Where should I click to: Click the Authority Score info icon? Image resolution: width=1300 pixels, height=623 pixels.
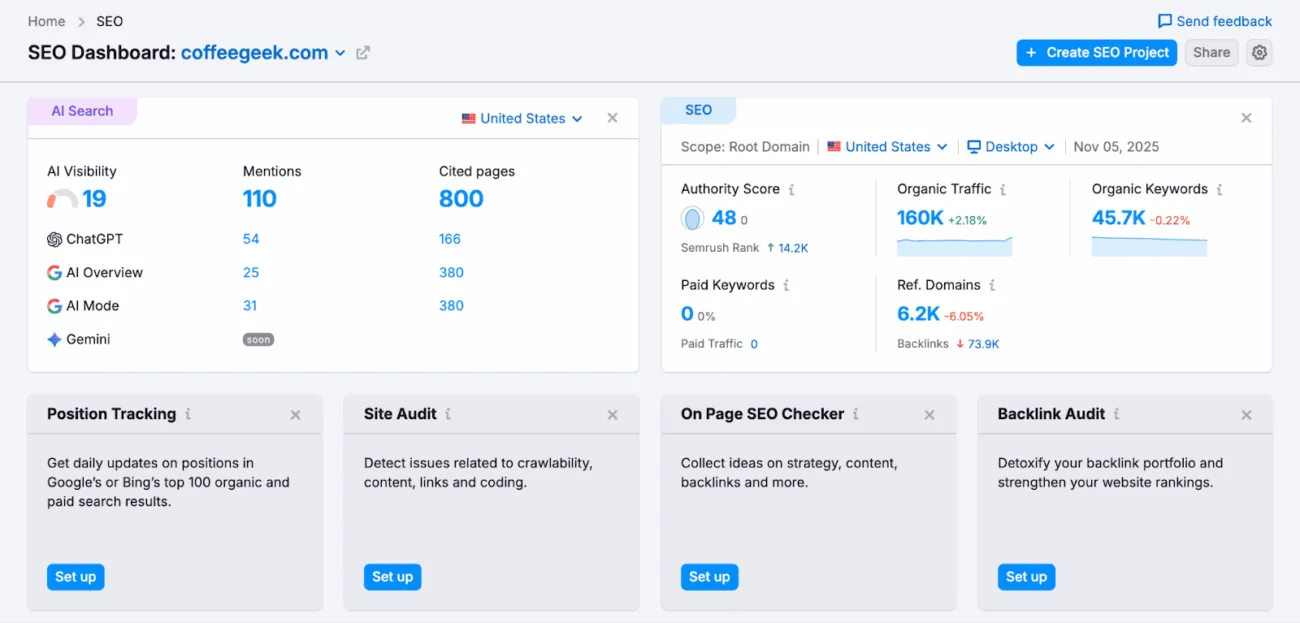pos(792,190)
